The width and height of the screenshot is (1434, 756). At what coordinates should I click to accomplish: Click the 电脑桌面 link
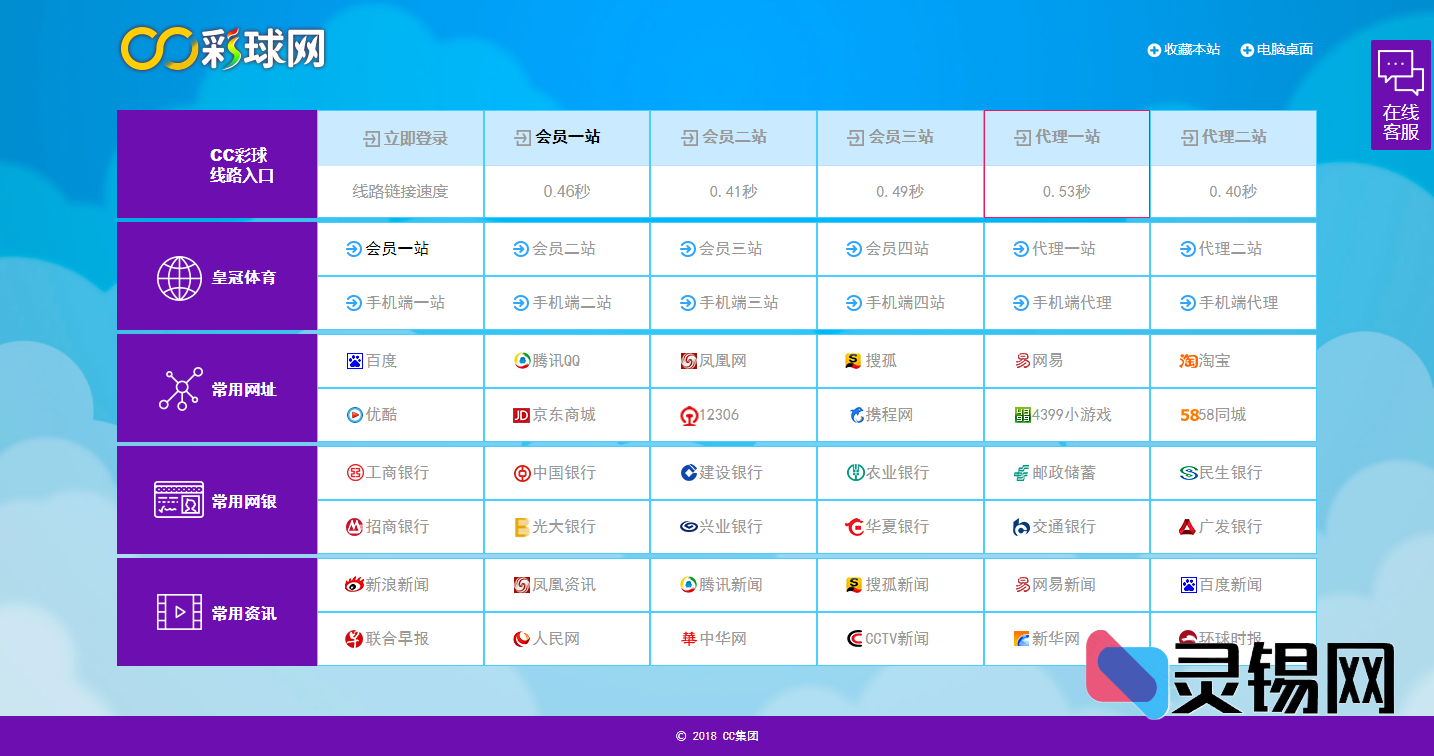[1277, 49]
